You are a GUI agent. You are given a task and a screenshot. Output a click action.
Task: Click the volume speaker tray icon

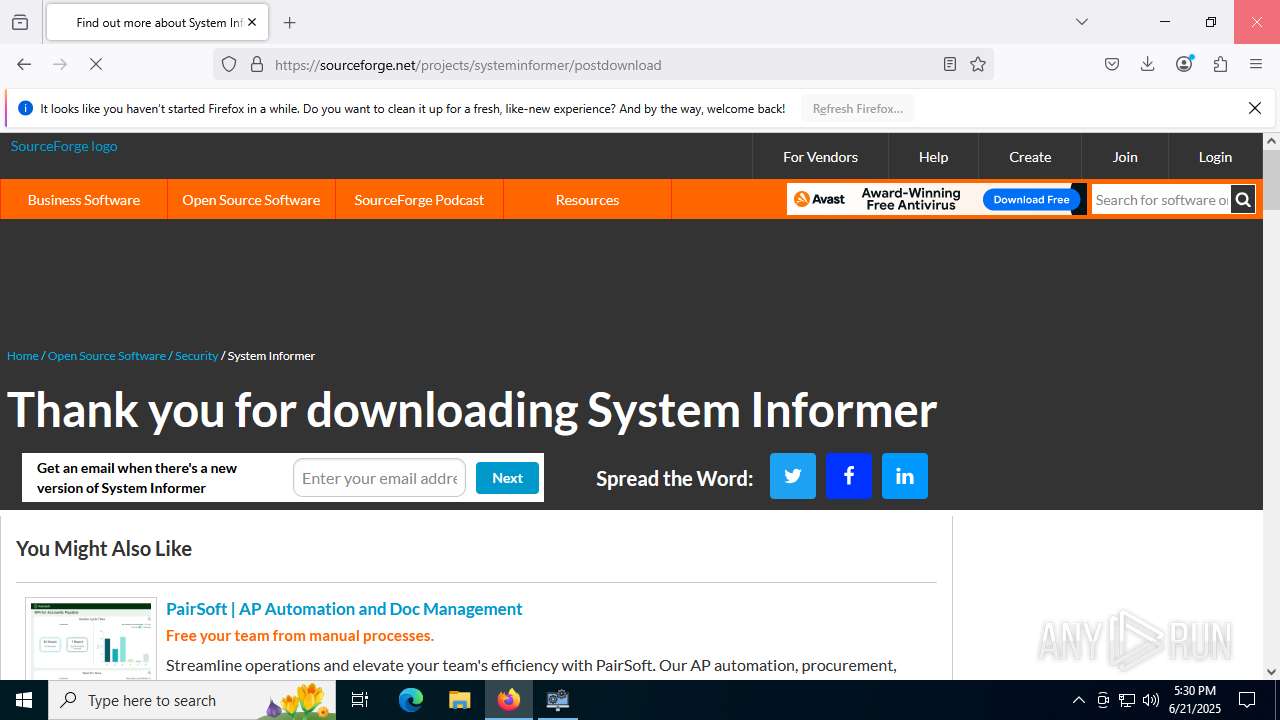click(1151, 700)
